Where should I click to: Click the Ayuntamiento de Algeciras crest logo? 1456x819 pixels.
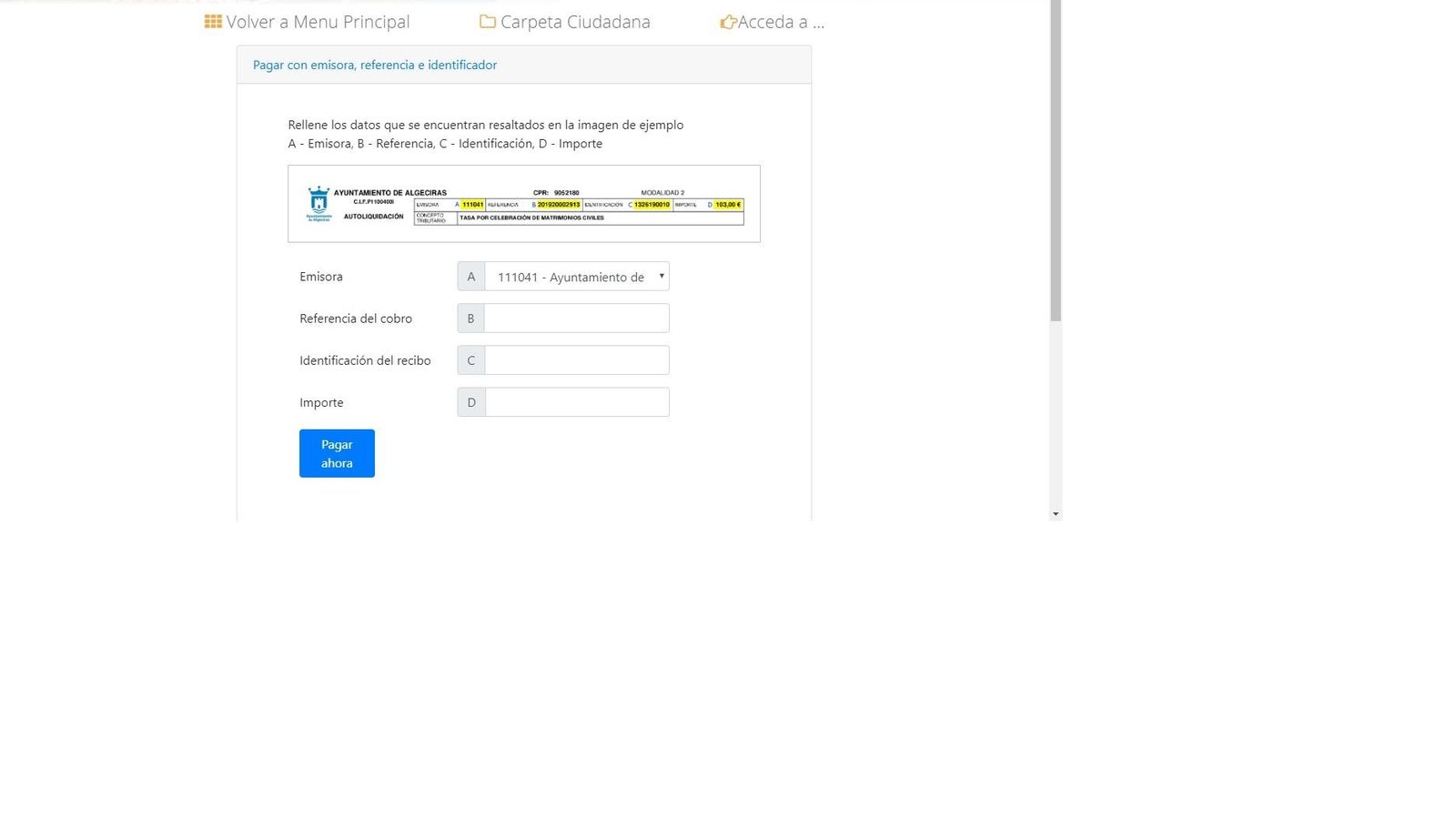point(318,203)
